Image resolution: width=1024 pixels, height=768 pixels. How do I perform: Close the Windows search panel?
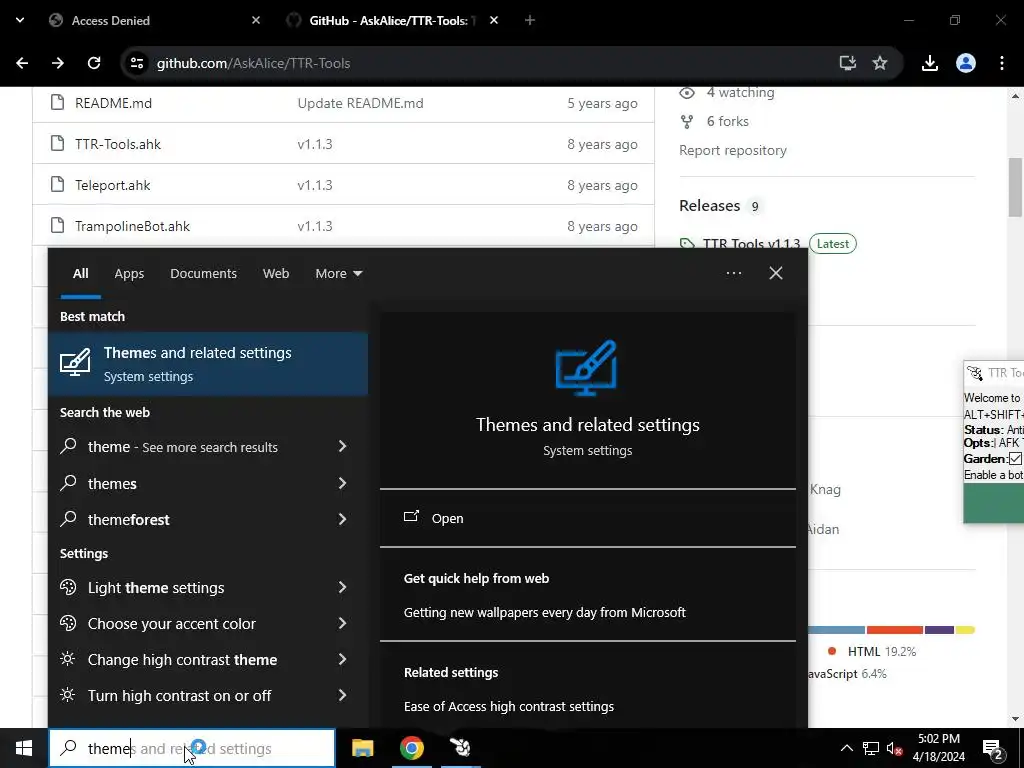point(775,273)
